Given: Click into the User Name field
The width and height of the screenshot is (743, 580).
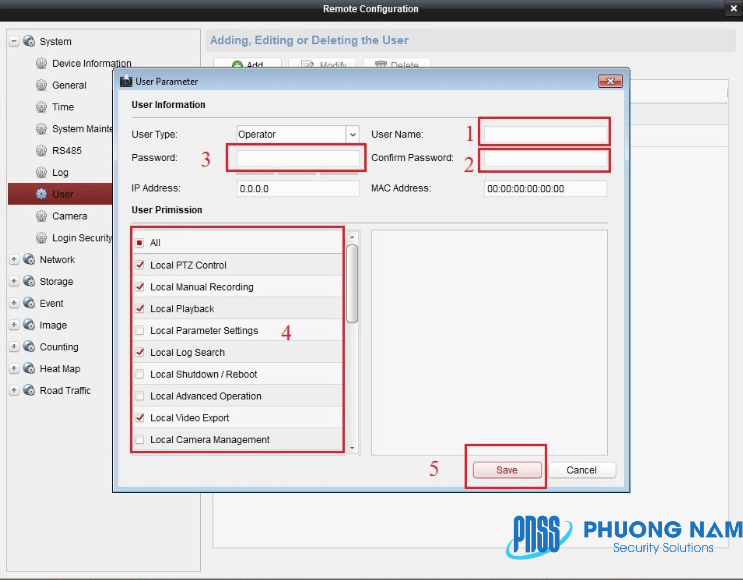Looking at the screenshot, I should tap(545, 134).
